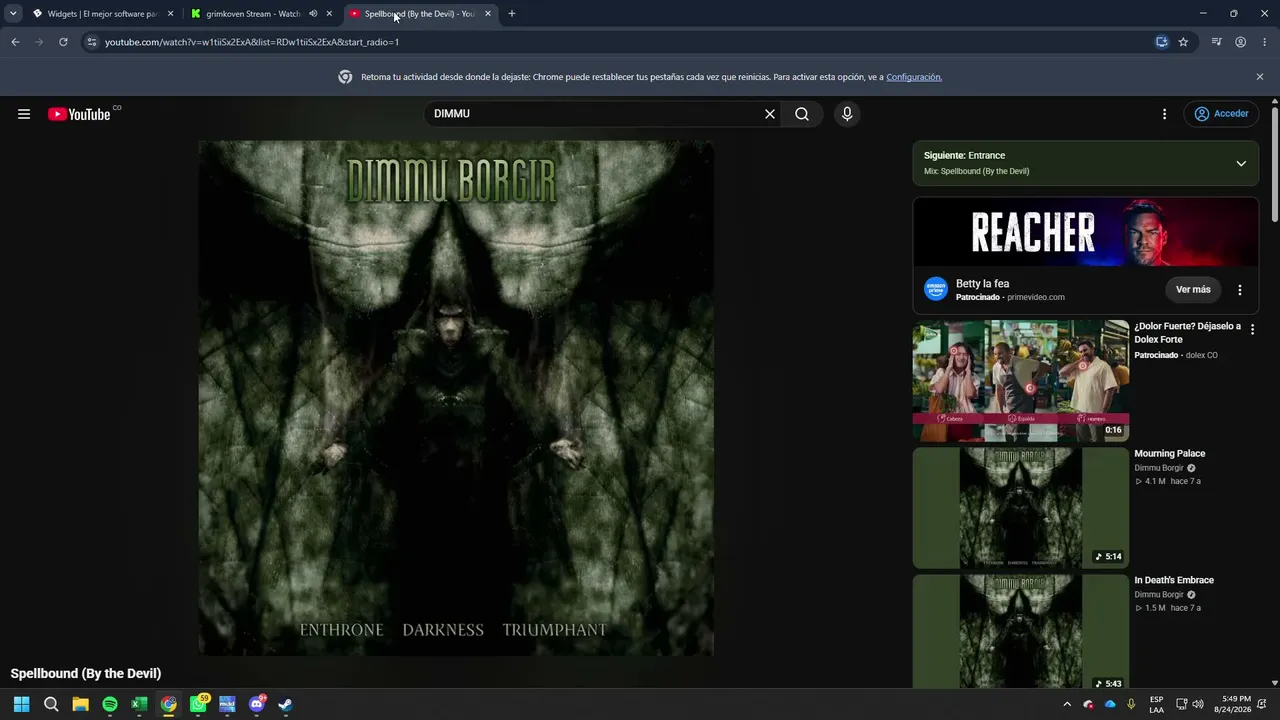Run search with magnifier button
The width and height of the screenshot is (1280, 720).
pos(802,114)
